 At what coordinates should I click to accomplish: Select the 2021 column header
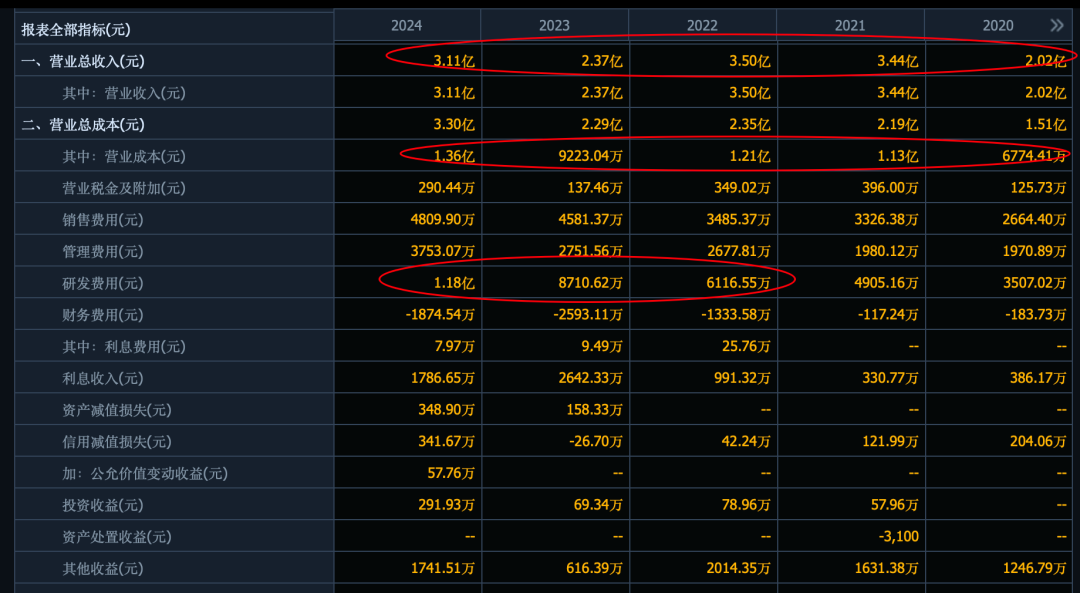tap(850, 25)
